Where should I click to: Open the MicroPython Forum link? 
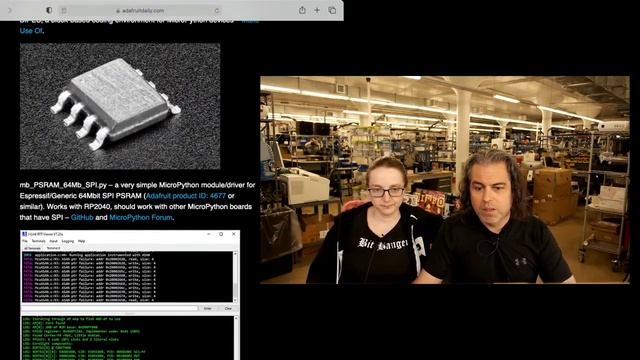(x=140, y=218)
